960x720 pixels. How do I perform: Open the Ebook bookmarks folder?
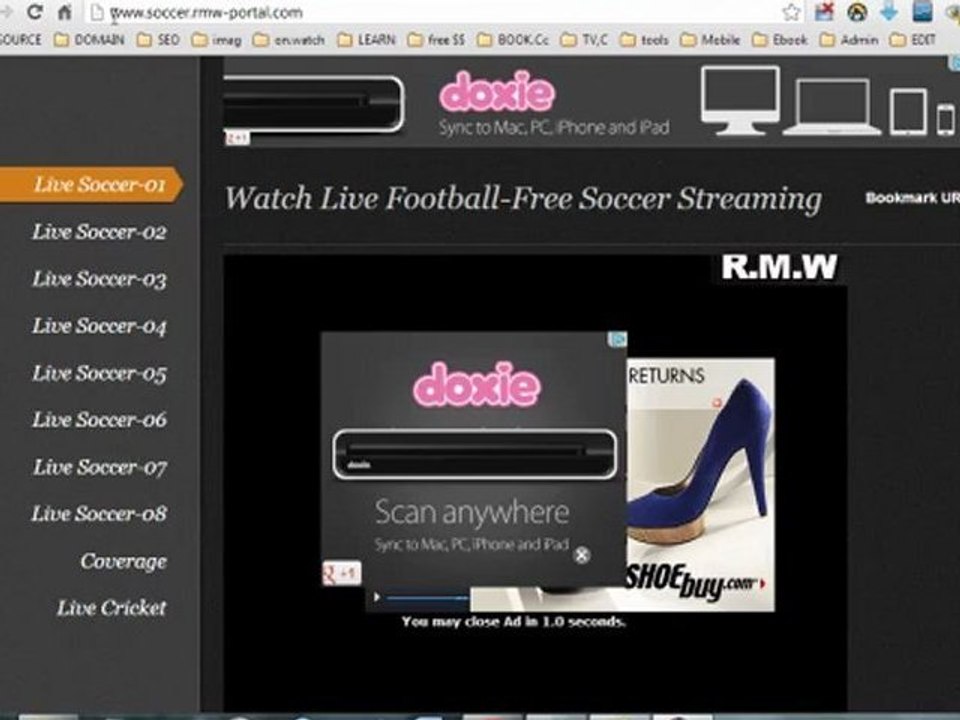[x=779, y=40]
